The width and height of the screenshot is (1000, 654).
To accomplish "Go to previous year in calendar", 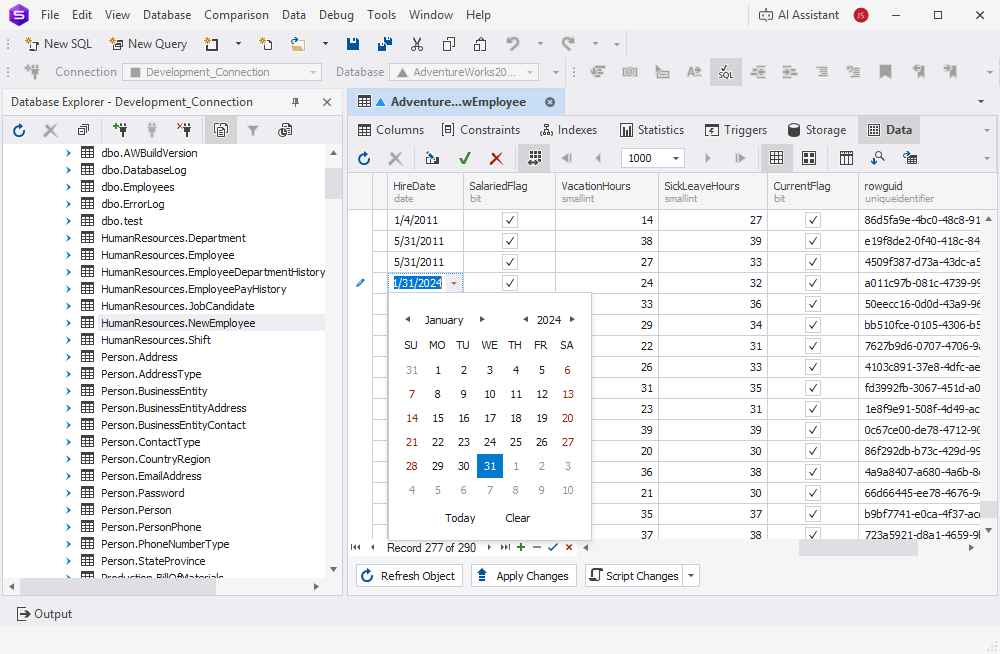I will [526, 320].
